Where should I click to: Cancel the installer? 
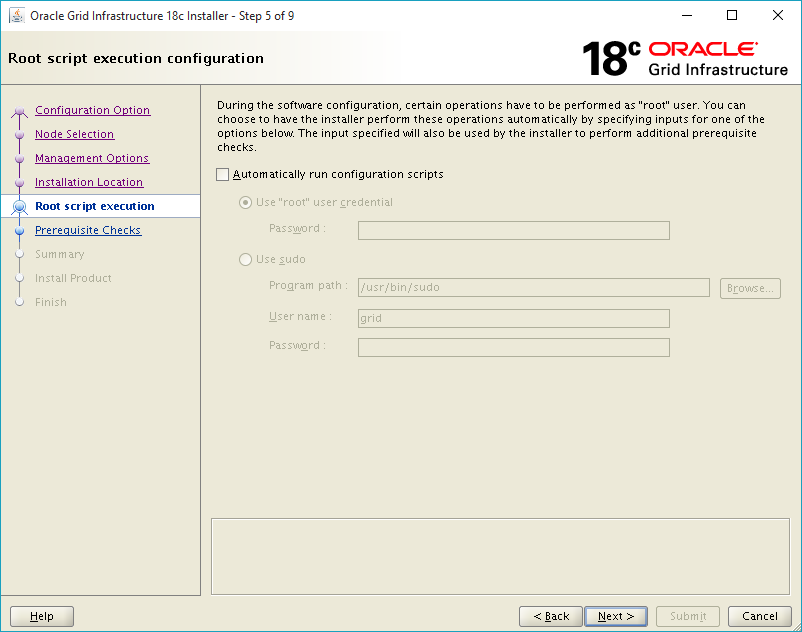pyautogui.click(x=760, y=616)
